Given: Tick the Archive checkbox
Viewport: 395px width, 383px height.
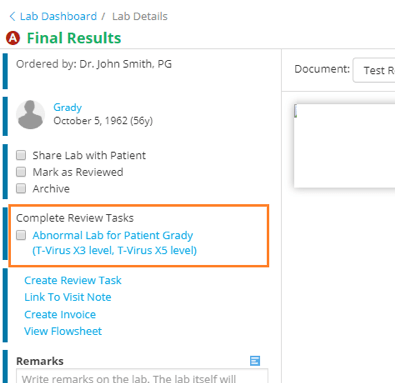Looking at the screenshot, I should coord(21,189).
